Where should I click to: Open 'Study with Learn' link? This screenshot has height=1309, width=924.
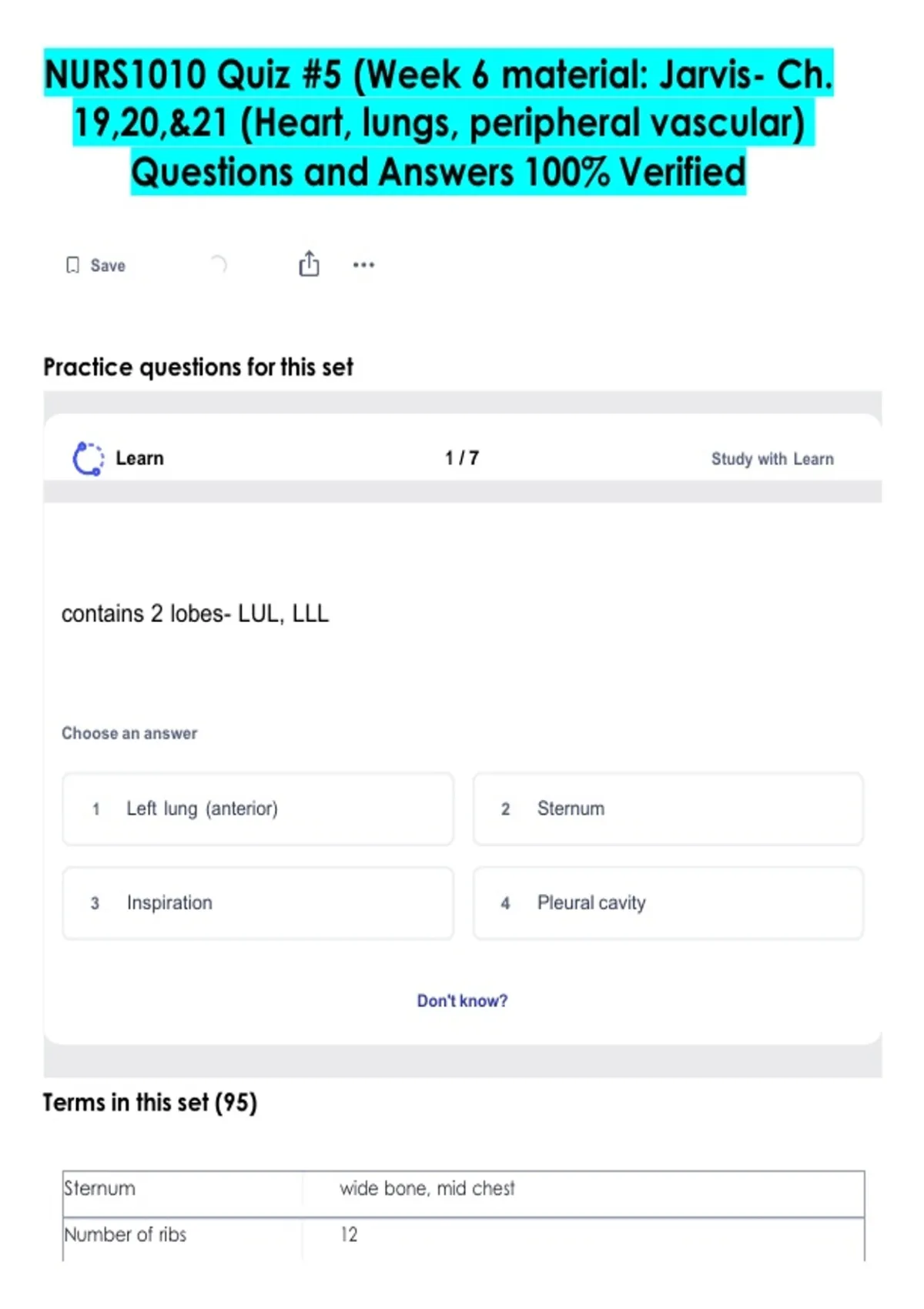point(772,459)
